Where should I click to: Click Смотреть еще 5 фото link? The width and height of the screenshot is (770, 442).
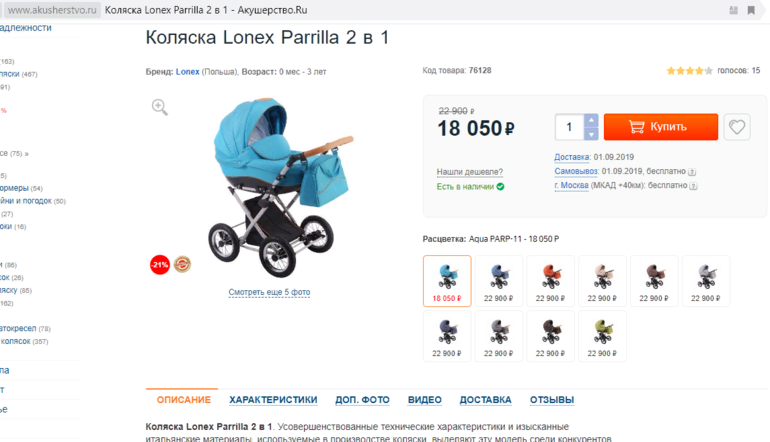[x=269, y=292]
